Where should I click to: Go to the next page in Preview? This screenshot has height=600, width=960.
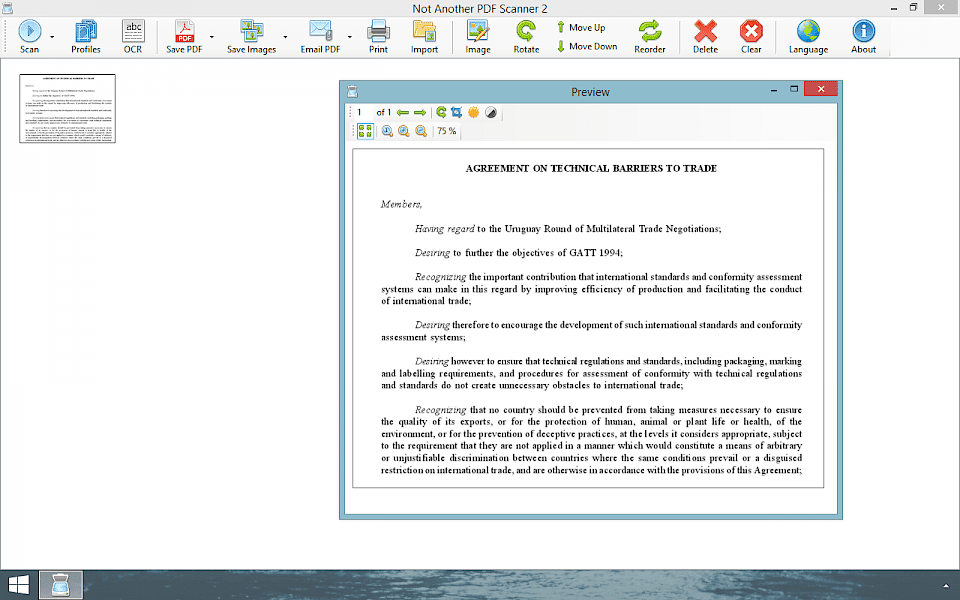[x=420, y=113]
